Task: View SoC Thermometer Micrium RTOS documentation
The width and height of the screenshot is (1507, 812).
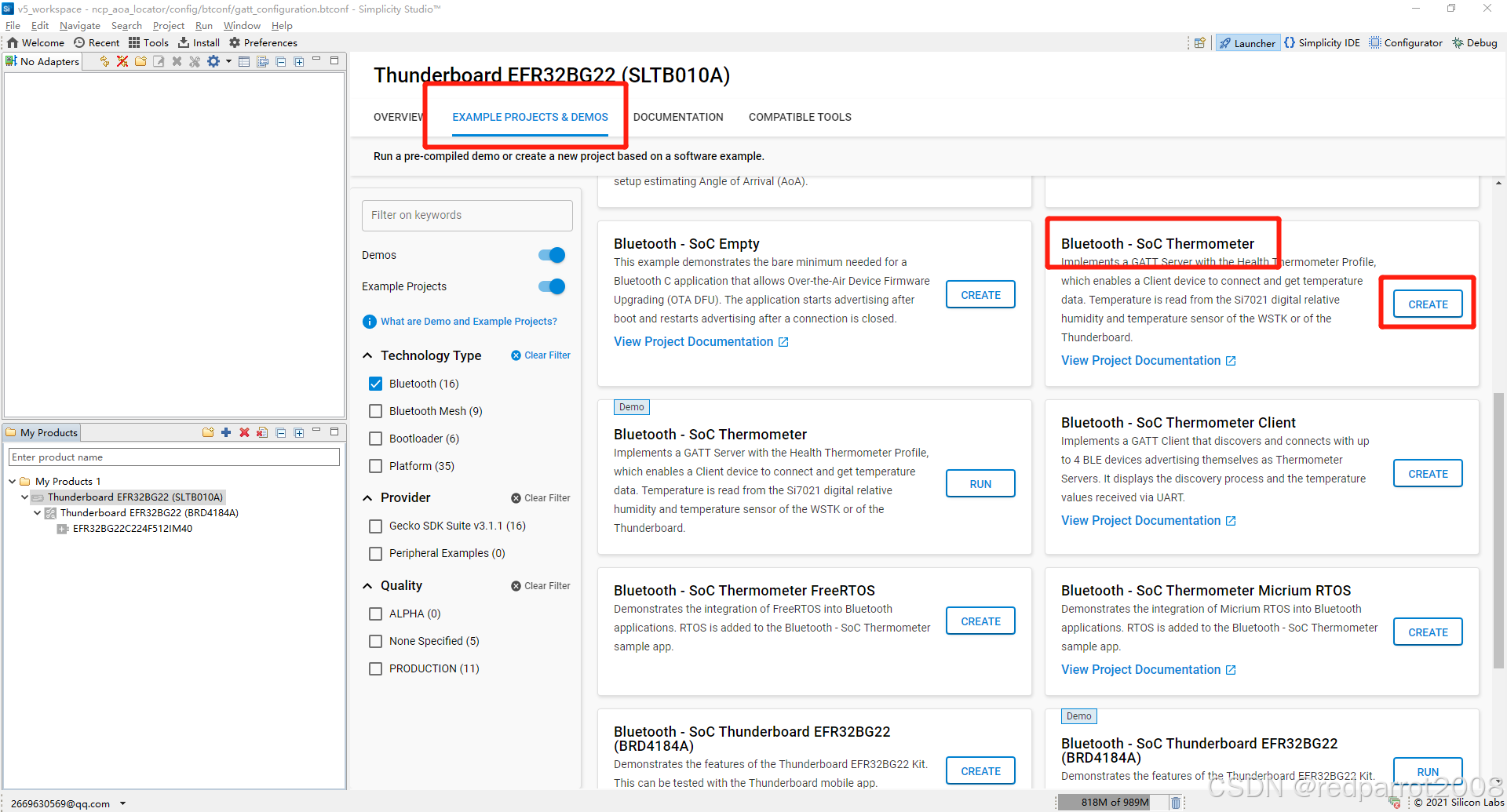Action: (1148, 670)
